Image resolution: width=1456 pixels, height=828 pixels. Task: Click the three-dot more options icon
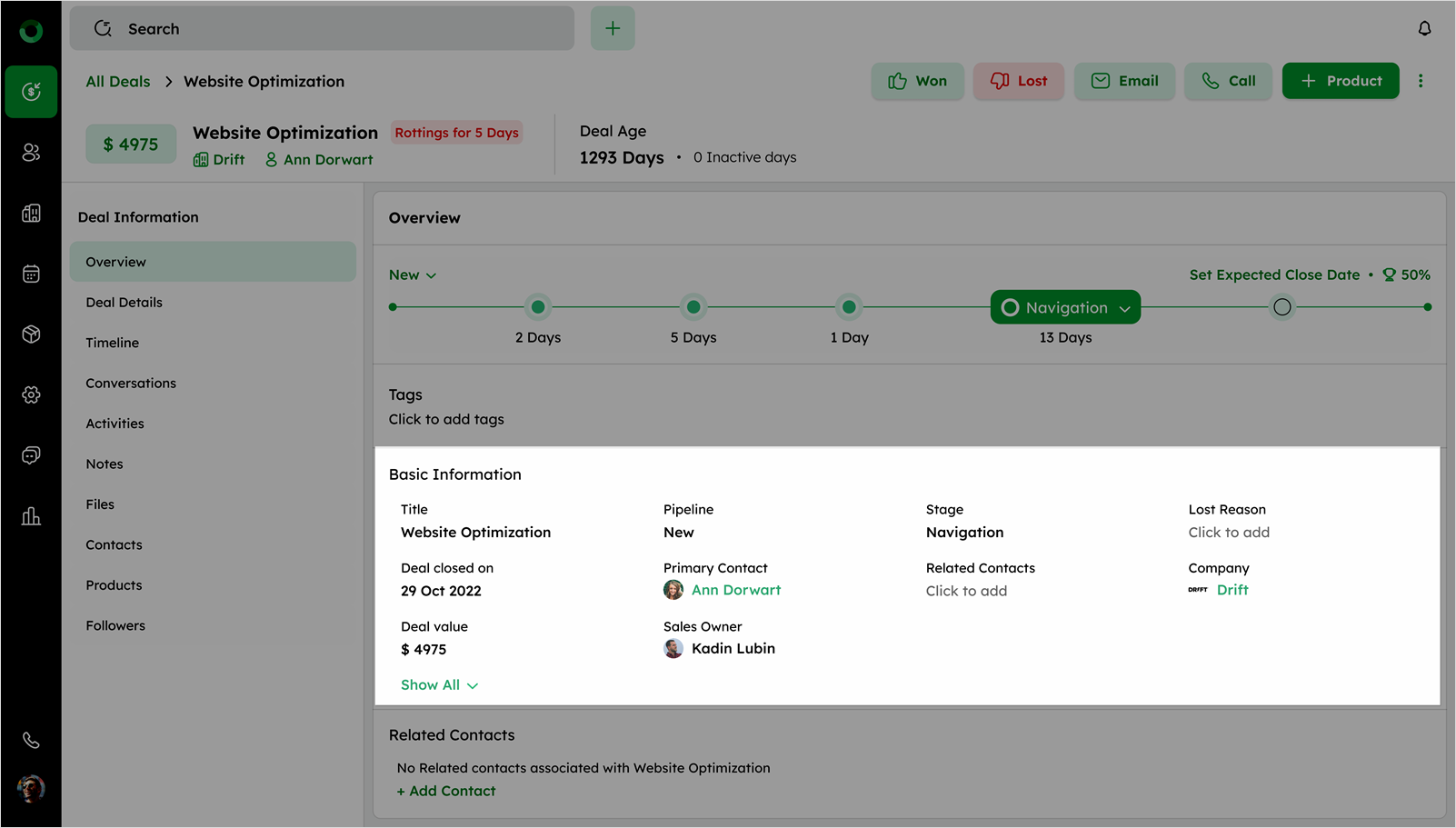[1421, 81]
